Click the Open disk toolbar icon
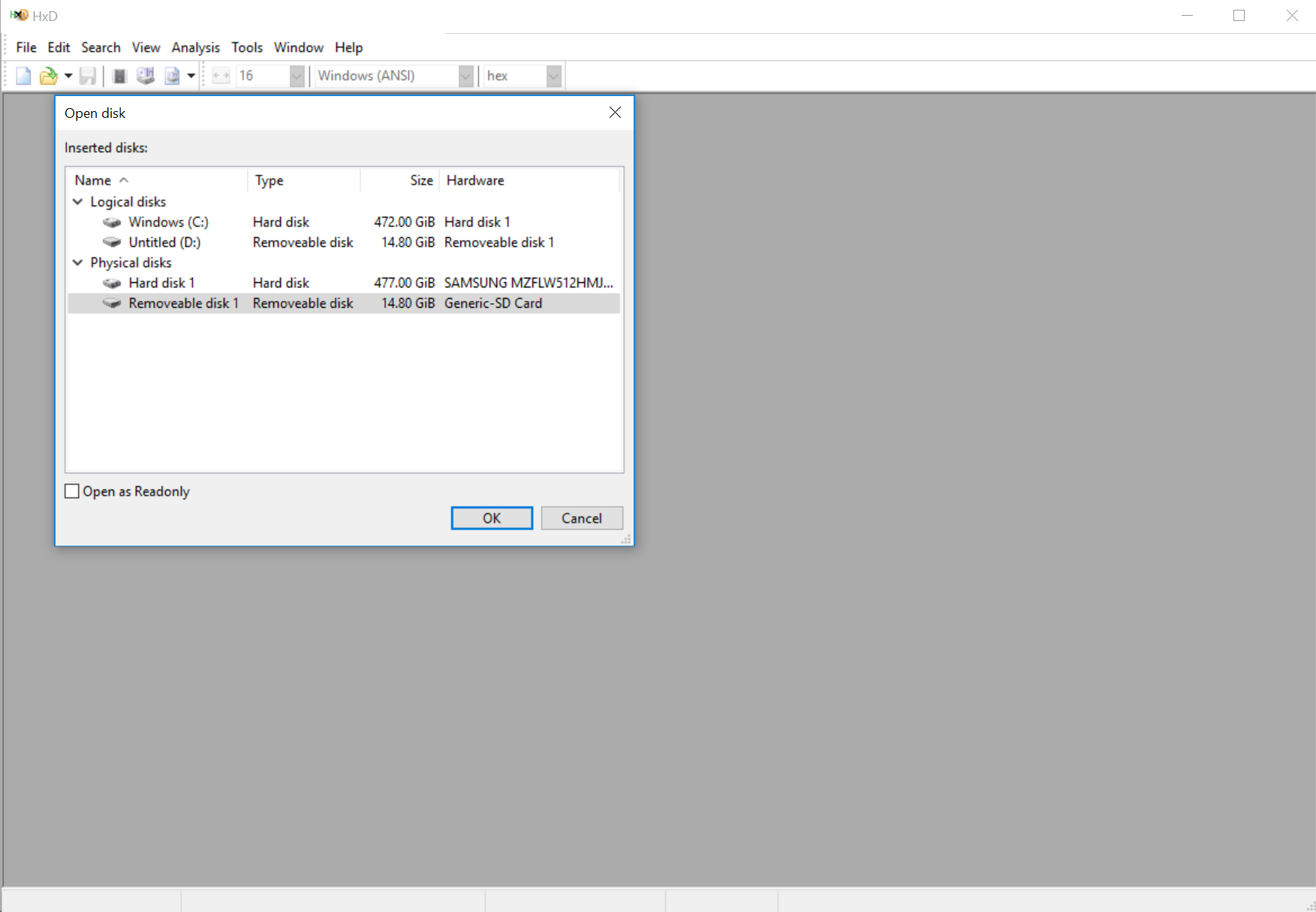 146,76
